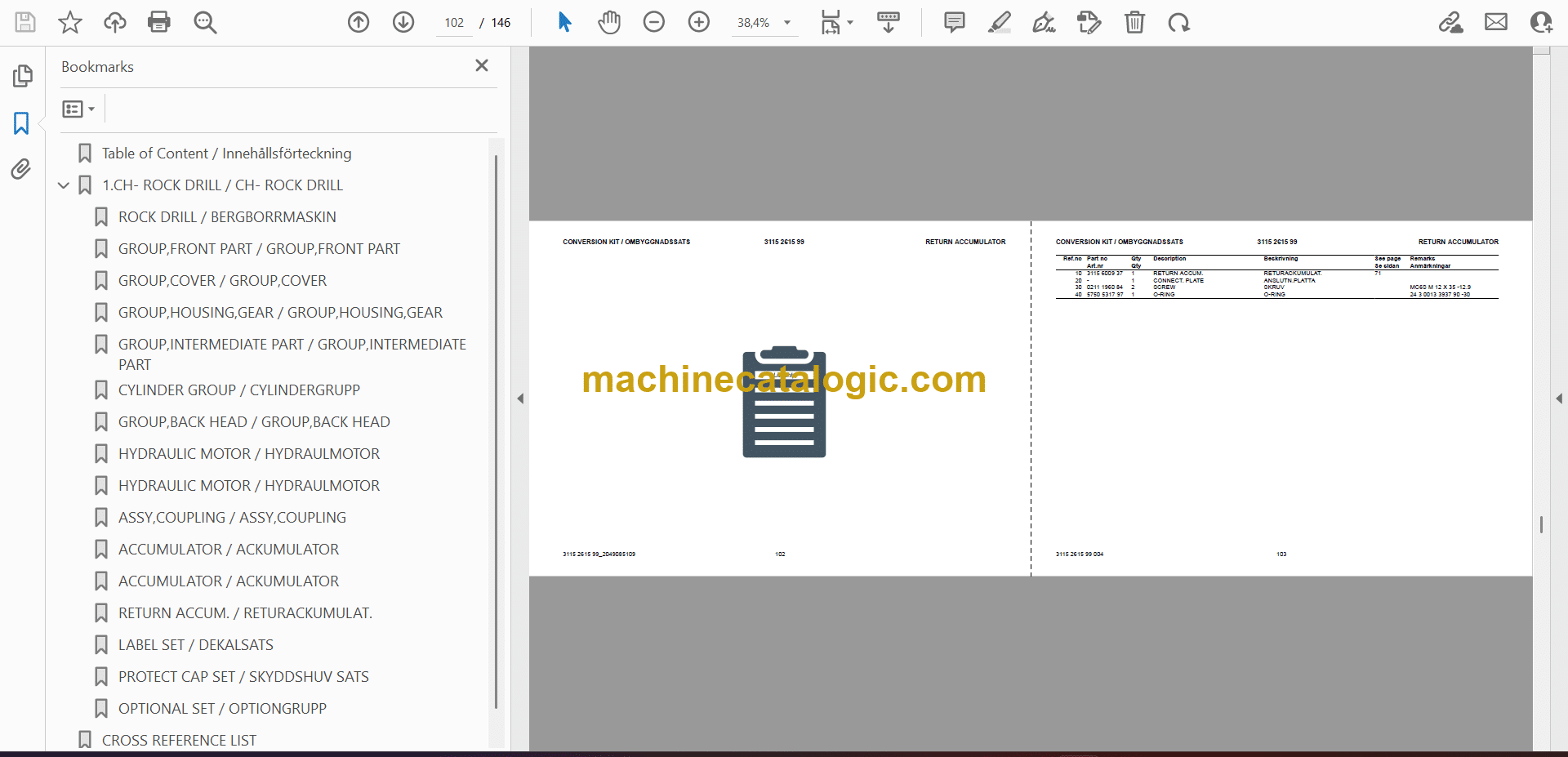Toggle the Bookmarks panel icon

coord(21,123)
